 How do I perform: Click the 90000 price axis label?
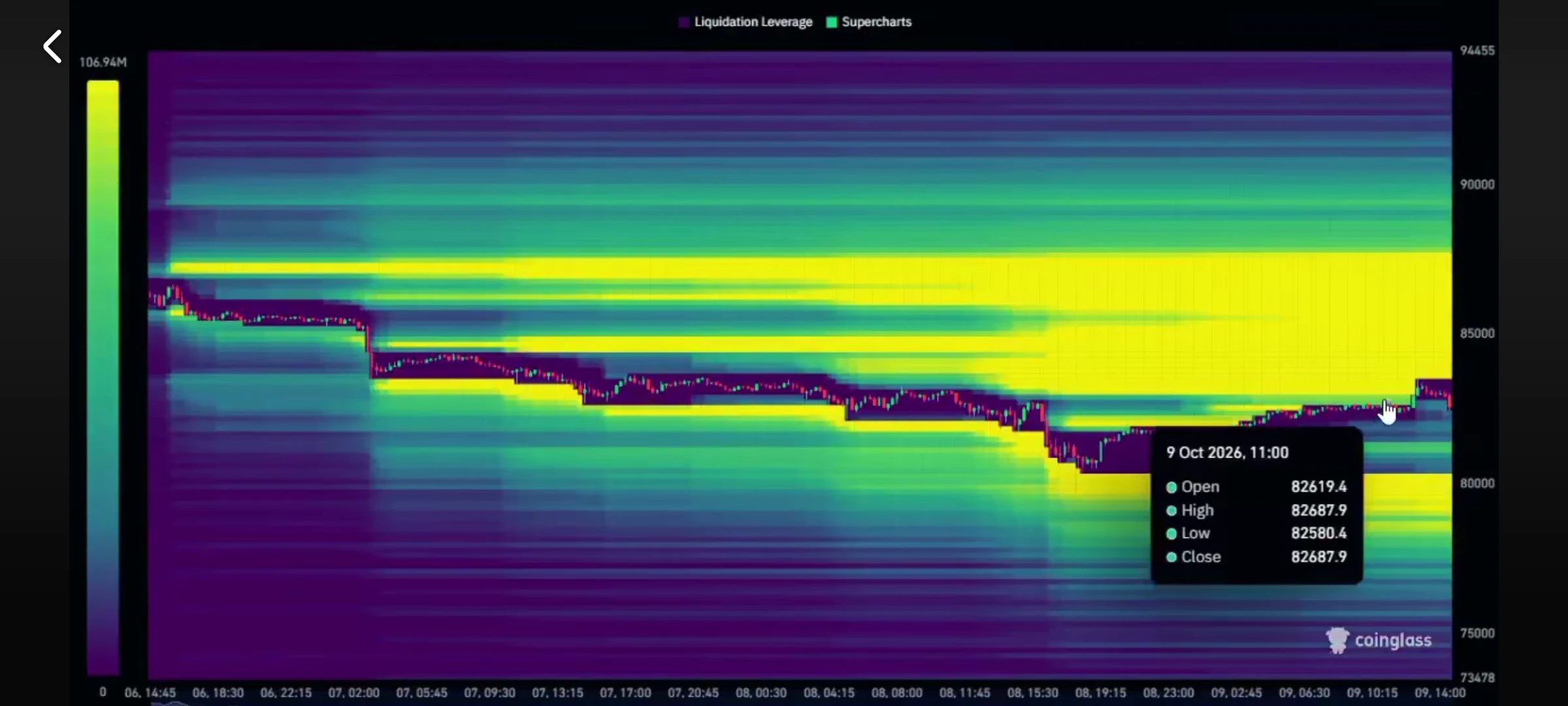[1477, 184]
